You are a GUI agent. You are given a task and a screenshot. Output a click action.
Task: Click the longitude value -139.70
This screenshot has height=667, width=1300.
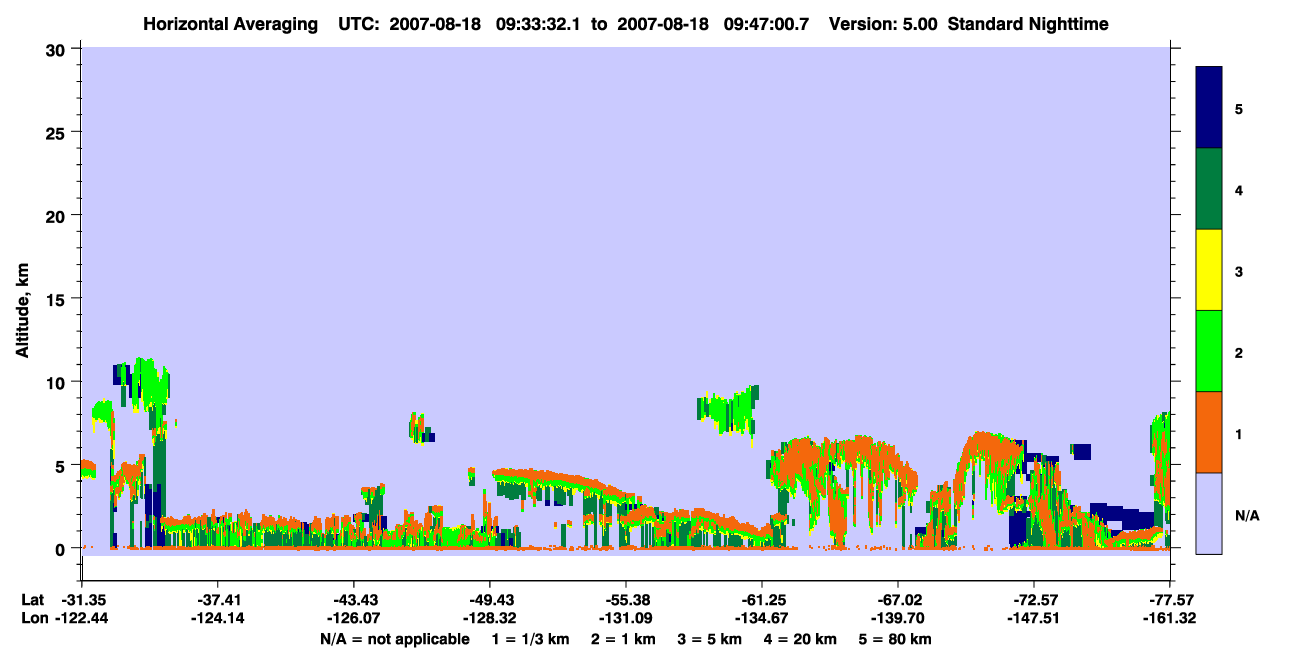point(898,619)
